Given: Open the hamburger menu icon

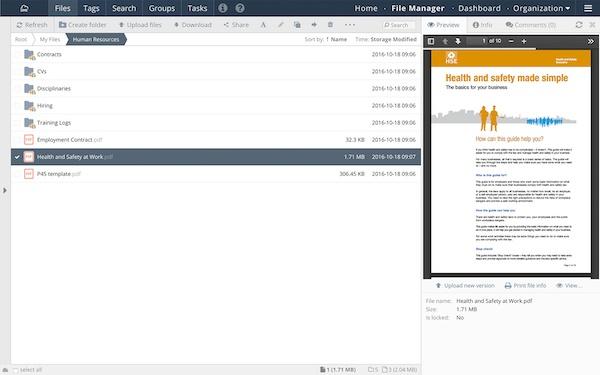Looking at the screenshot, I should [x=588, y=8].
